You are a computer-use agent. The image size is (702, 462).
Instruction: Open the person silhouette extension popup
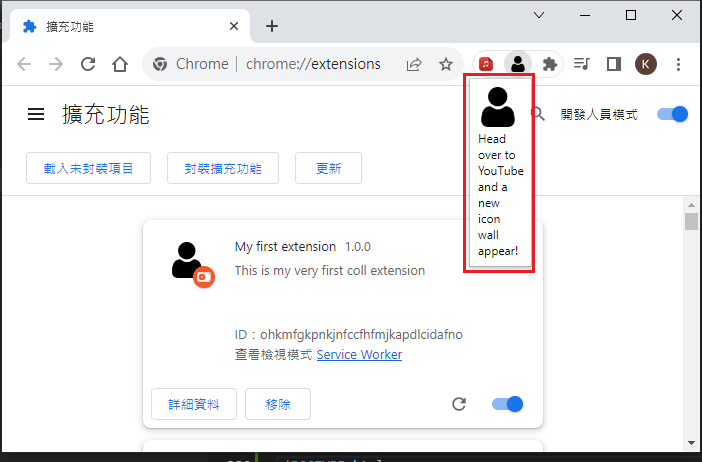pos(517,64)
